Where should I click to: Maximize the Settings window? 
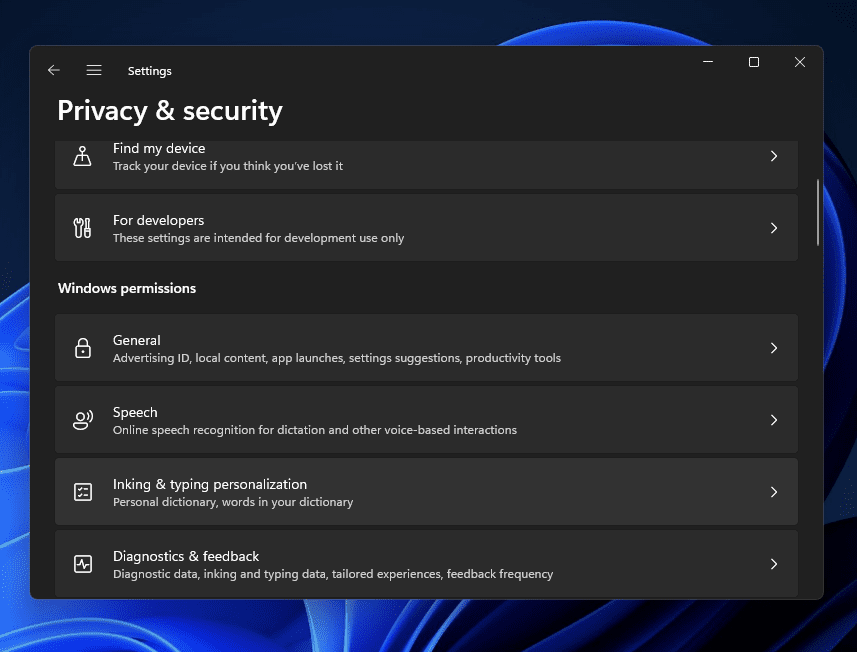tap(754, 62)
